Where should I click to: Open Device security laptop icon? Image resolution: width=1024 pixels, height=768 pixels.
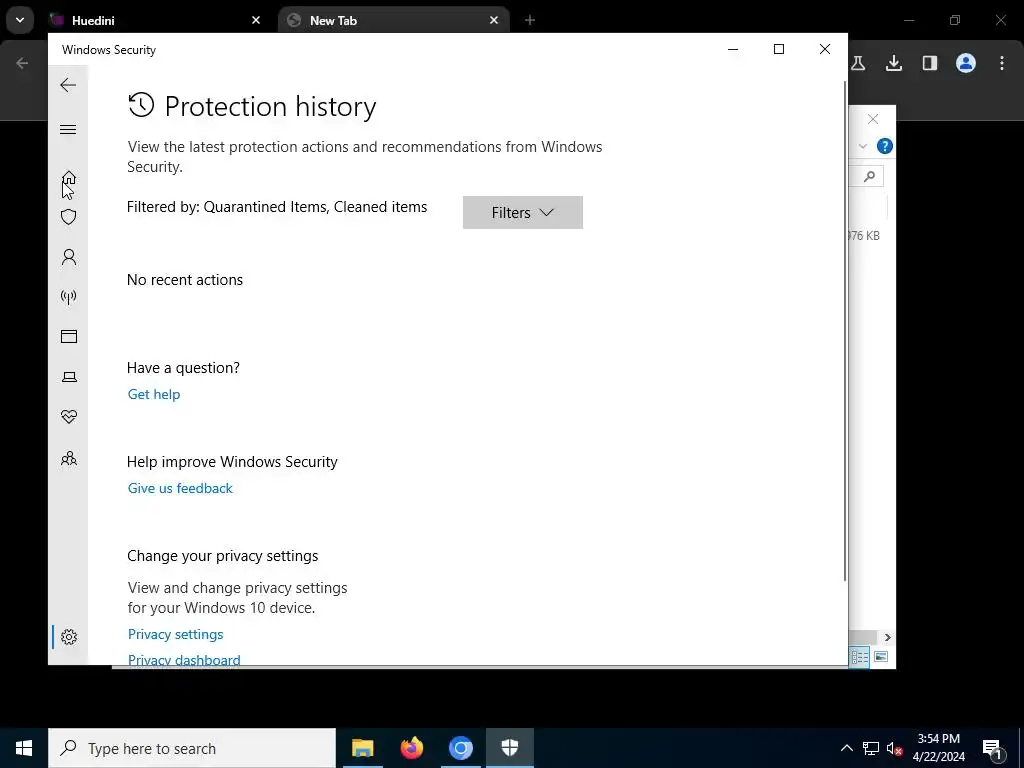69,377
